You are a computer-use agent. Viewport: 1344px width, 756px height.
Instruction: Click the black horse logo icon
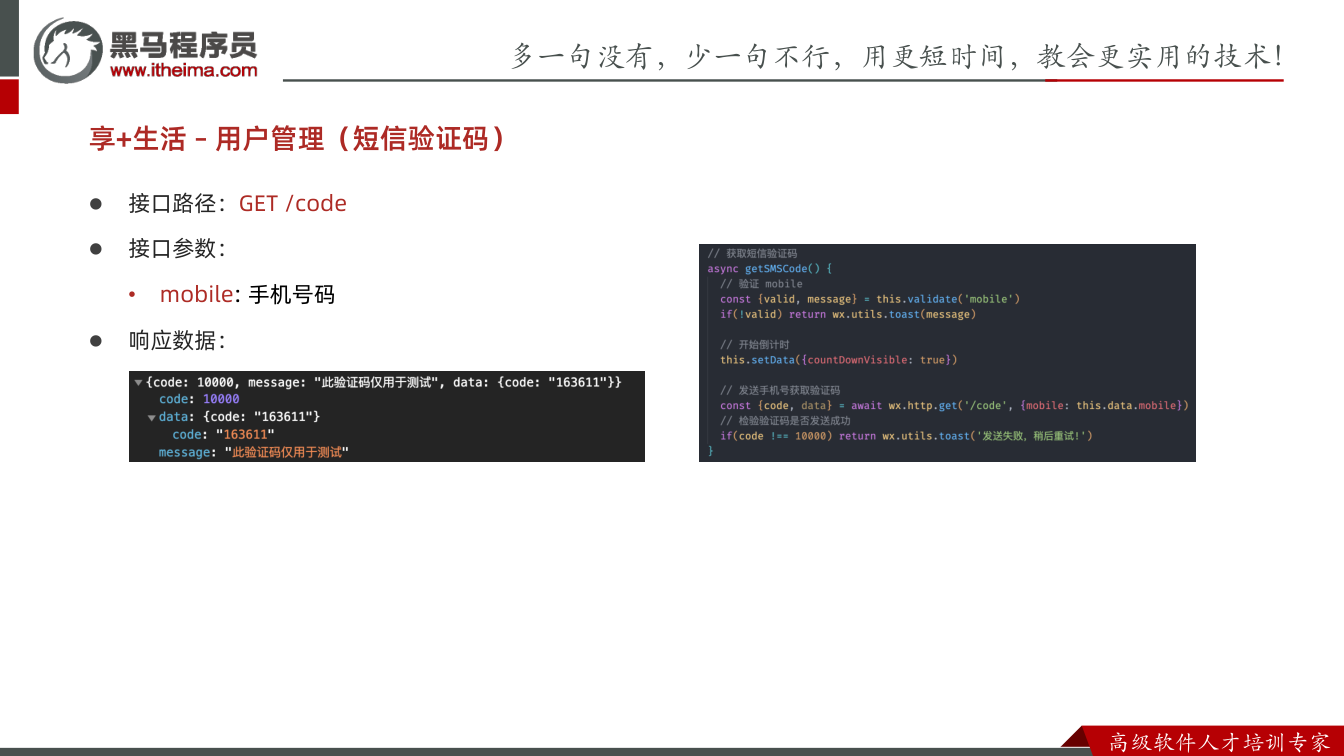(x=68, y=50)
